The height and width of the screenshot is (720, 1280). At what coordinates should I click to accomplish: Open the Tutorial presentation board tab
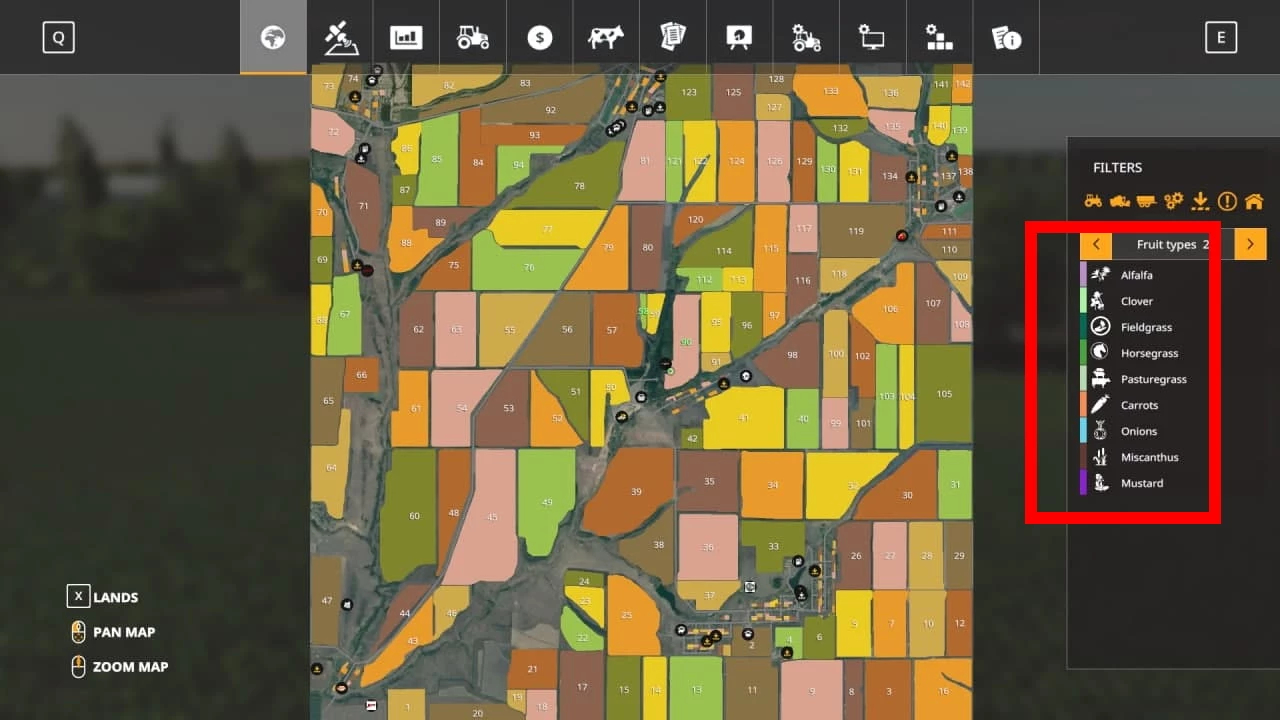739,38
